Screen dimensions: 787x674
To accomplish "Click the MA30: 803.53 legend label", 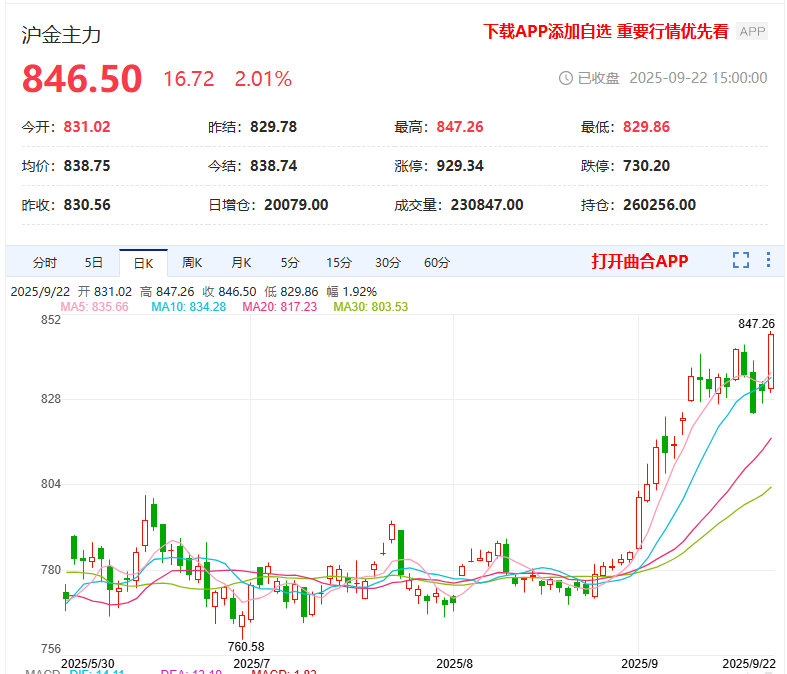I will click(370, 307).
